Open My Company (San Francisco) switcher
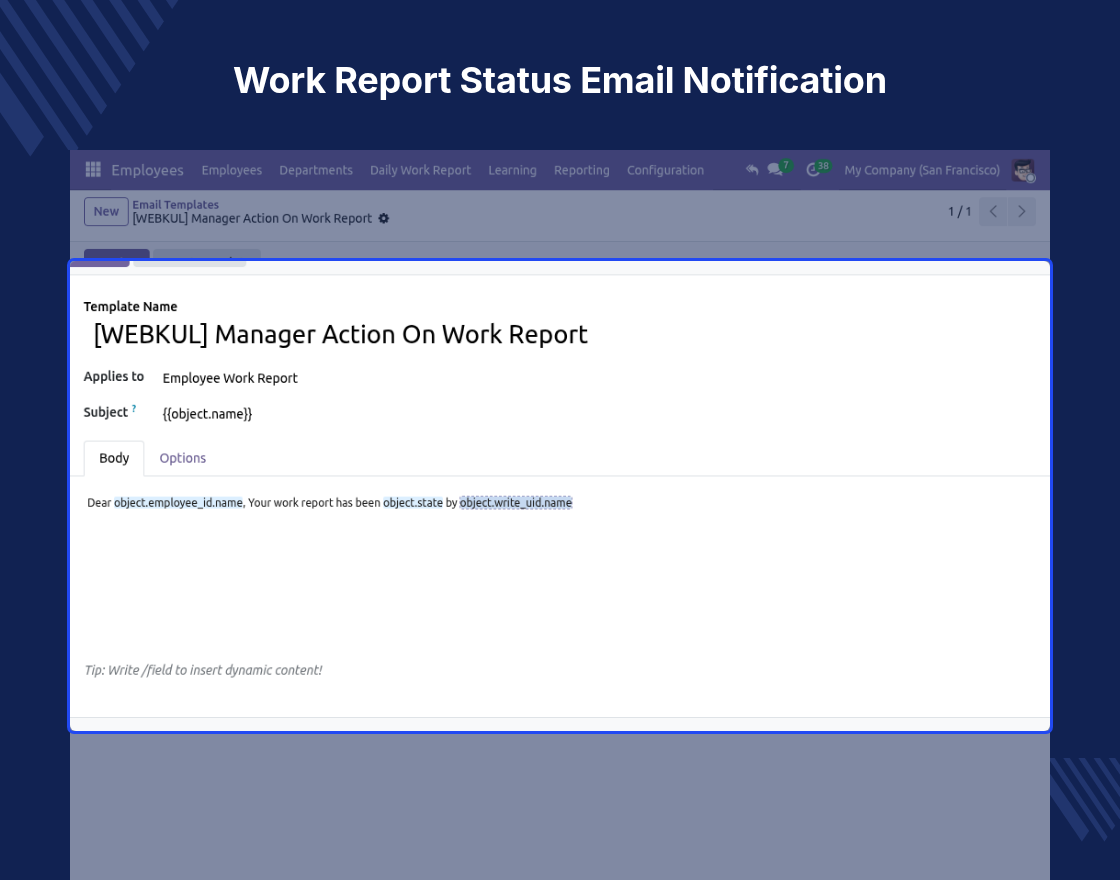The image size is (1120, 880). (921, 170)
